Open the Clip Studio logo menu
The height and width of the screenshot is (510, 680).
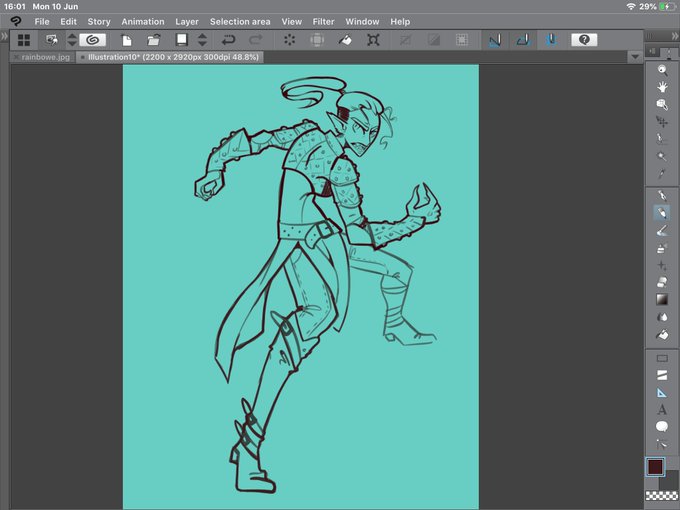16,21
